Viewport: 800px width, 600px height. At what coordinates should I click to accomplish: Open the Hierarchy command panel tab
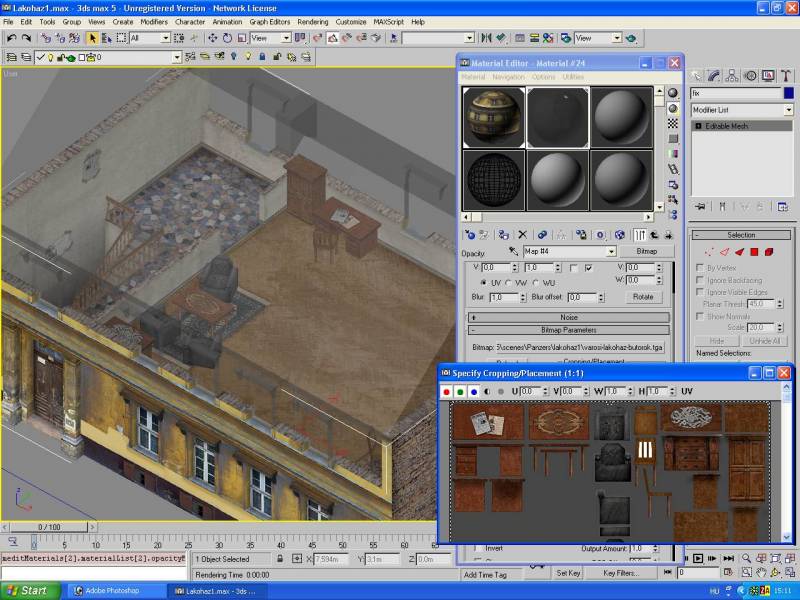pos(733,75)
